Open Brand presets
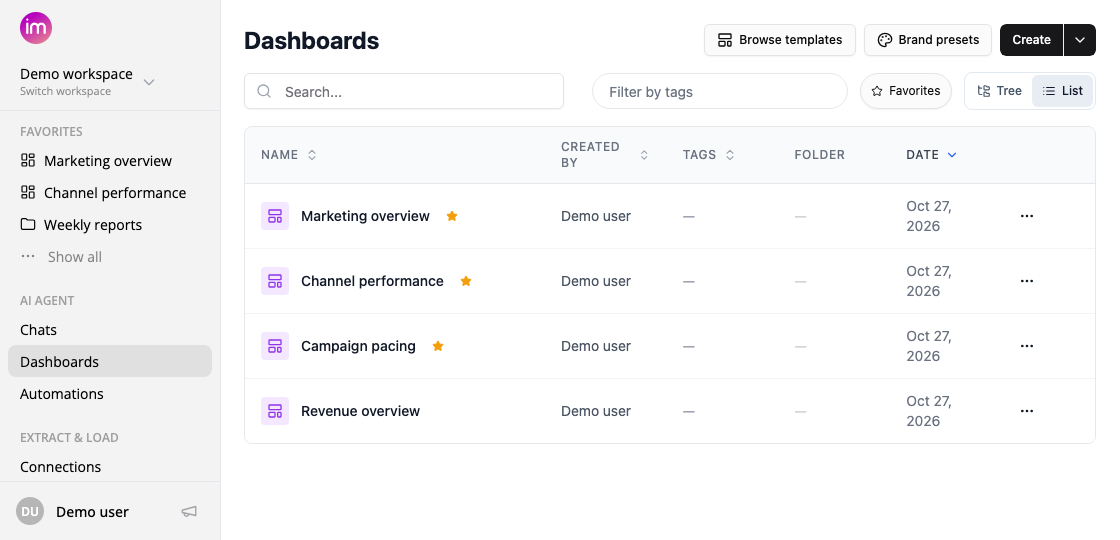 click(x=928, y=40)
